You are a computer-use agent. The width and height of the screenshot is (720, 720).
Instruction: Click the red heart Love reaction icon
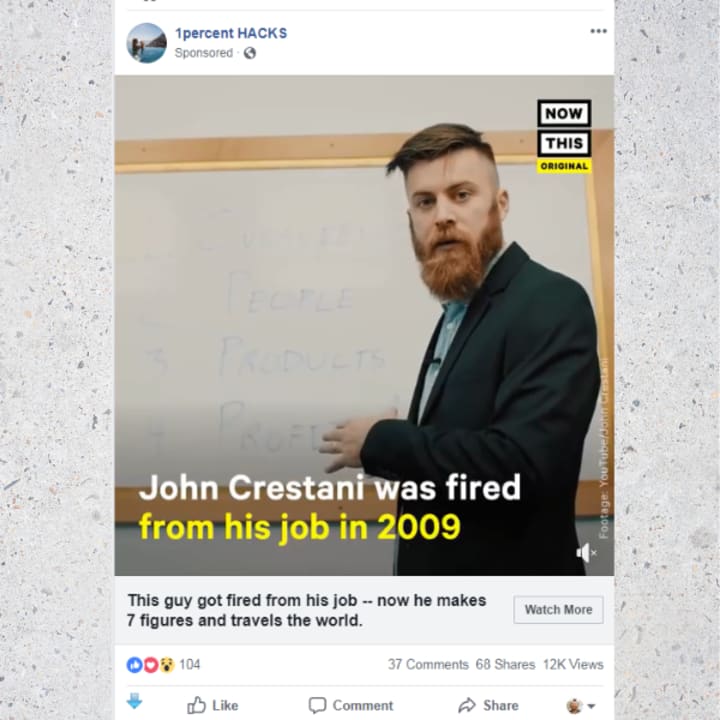(x=151, y=664)
